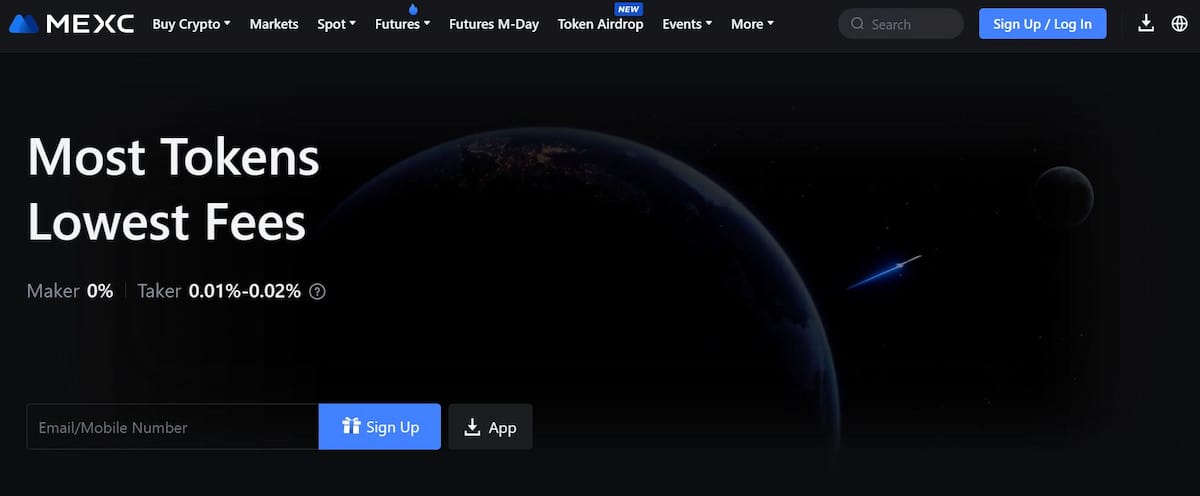Open the Markets page
Screen dimensions: 1200x496
point(274,24)
